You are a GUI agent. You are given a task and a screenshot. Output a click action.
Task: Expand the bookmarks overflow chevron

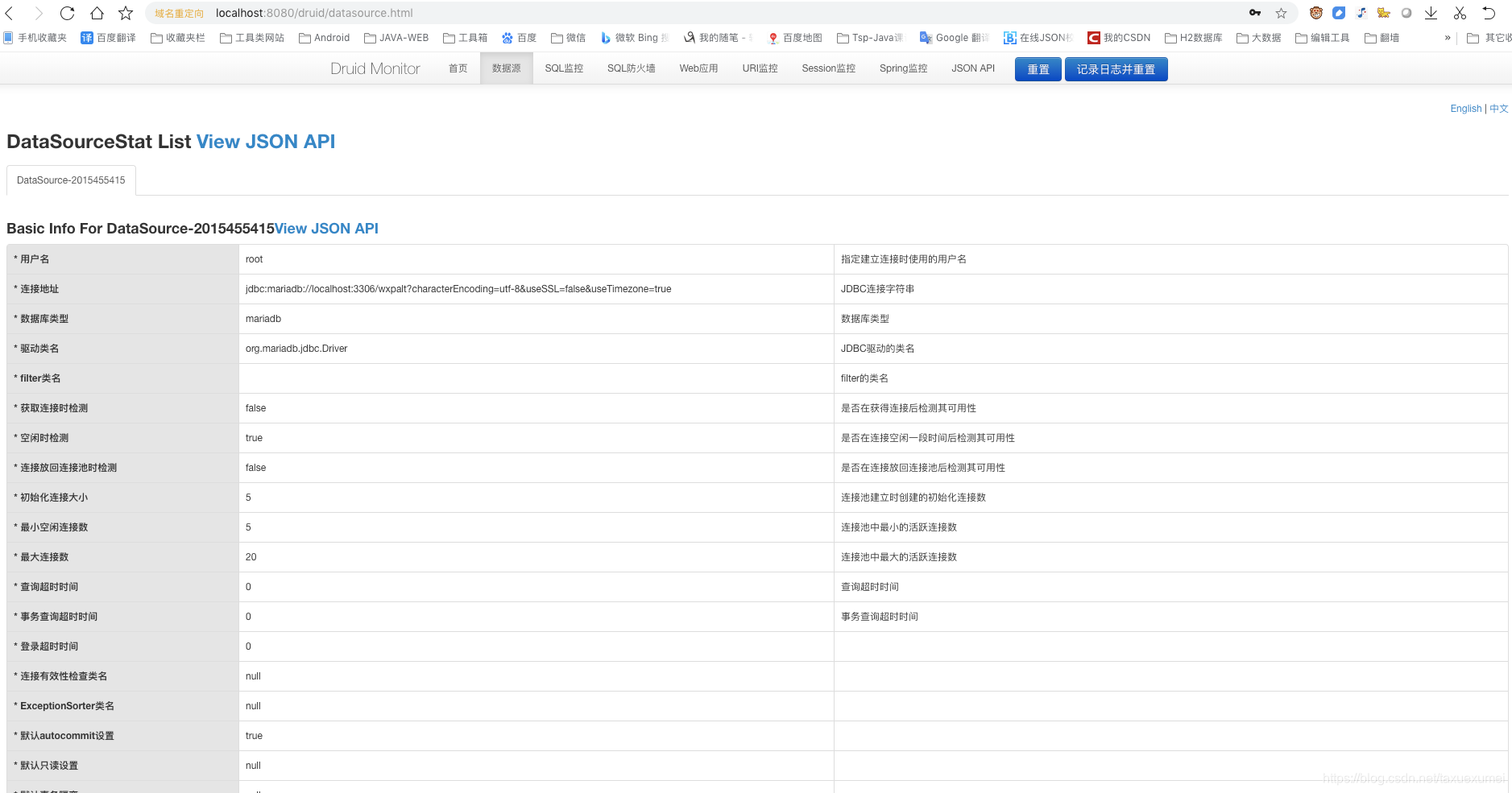pos(1446,37)
